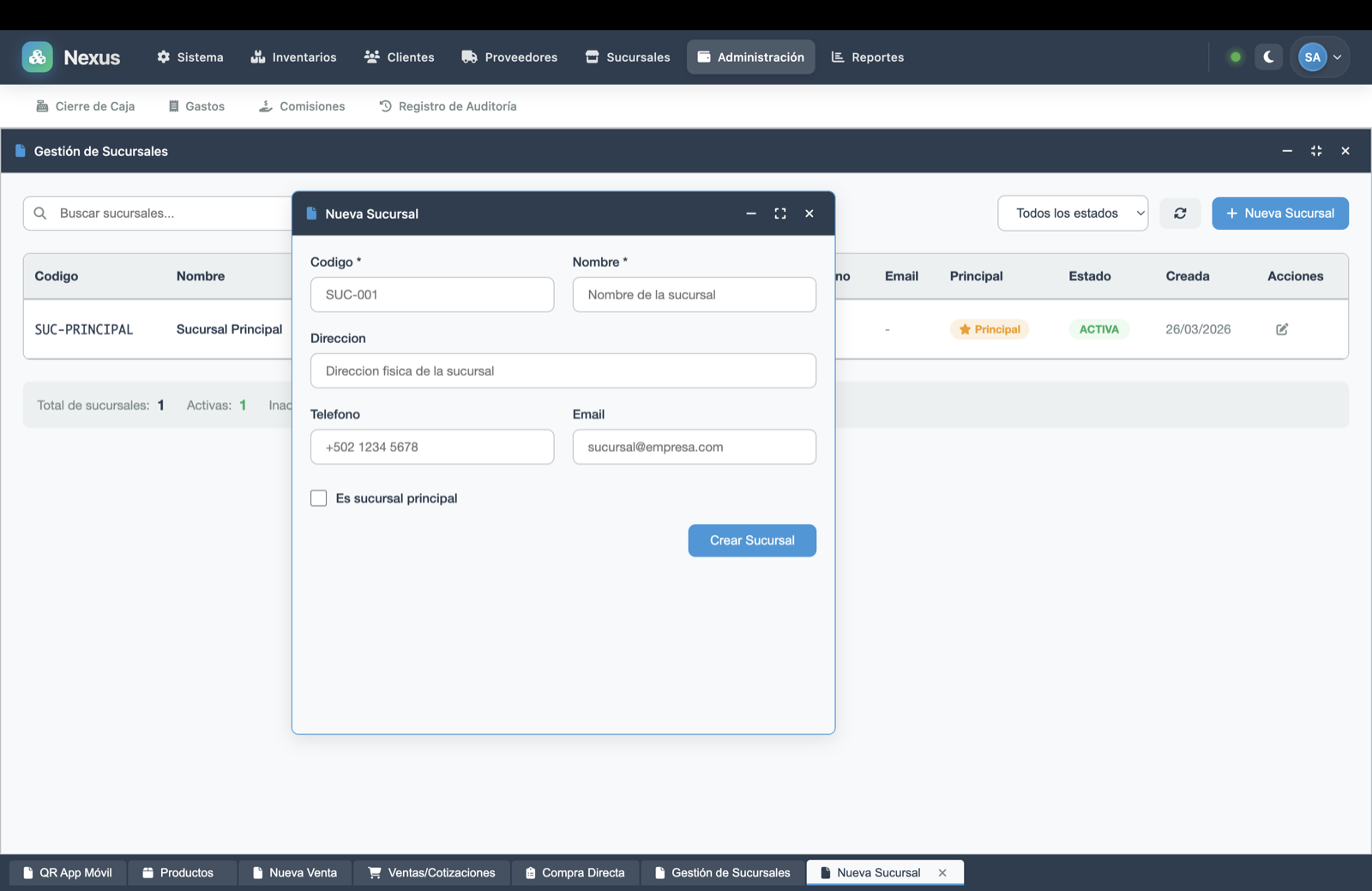Close the Nueva Sucursal bottom tab
The height and width of the screenshot is (891, 1372).
pyautogui.click(x=942, y=873)
